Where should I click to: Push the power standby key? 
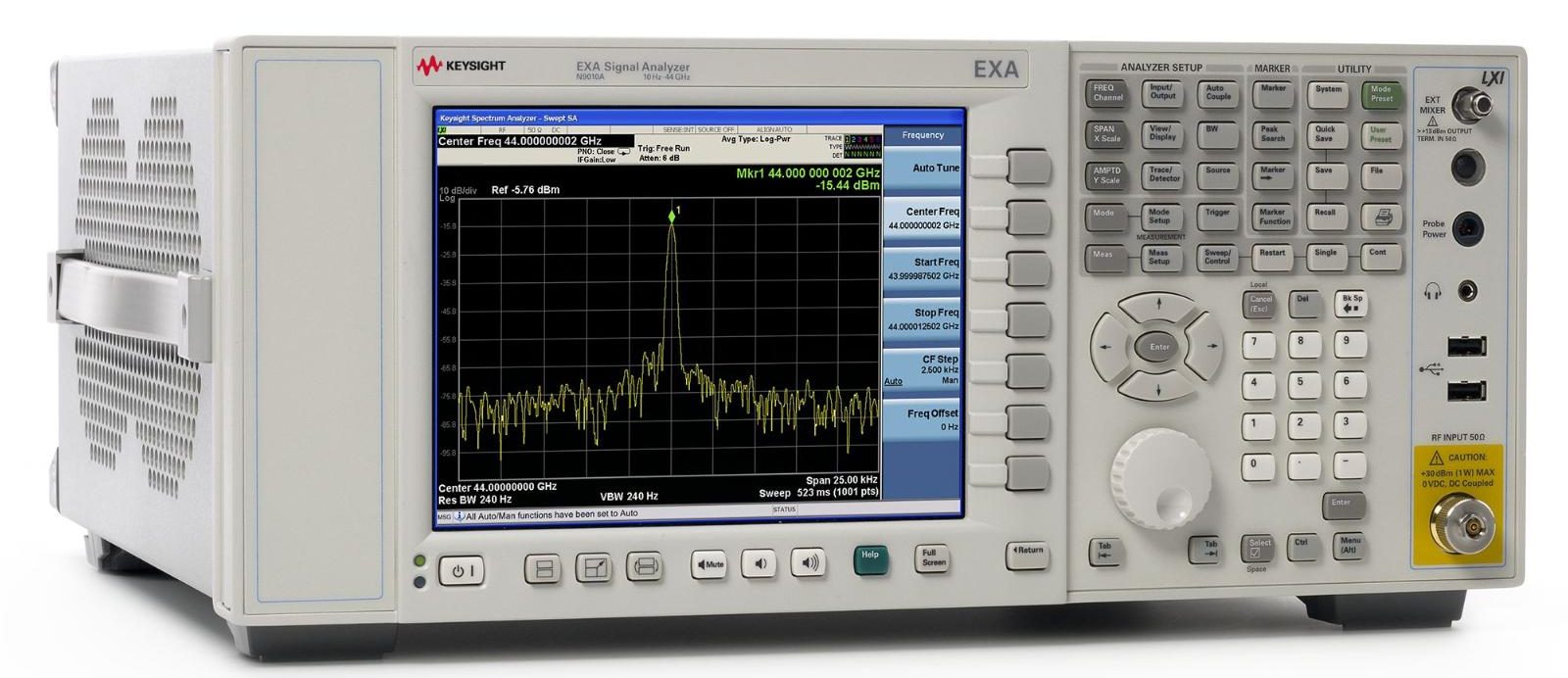[x=461, y=571]
